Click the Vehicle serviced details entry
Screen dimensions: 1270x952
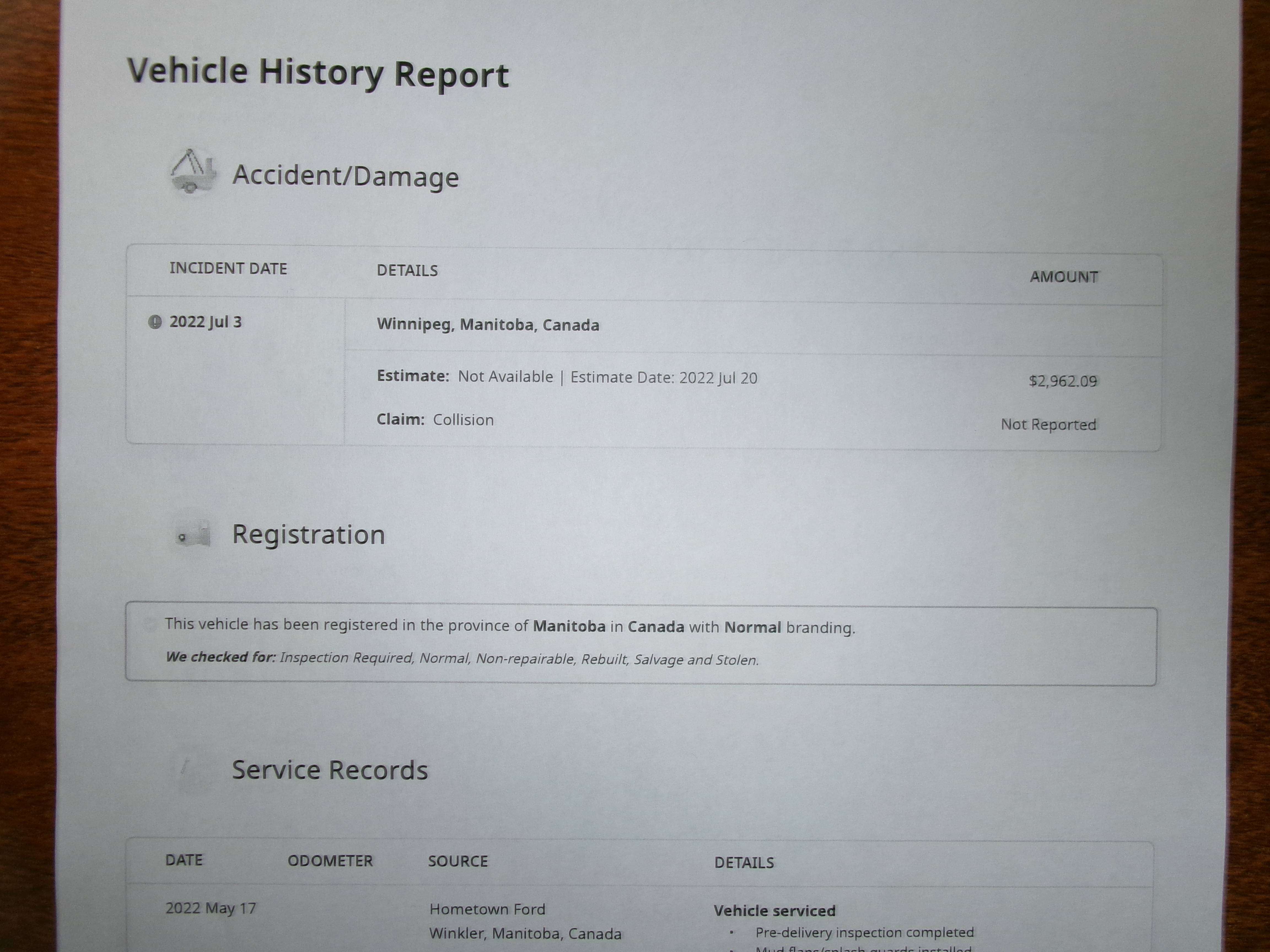(x=774, y=911)
